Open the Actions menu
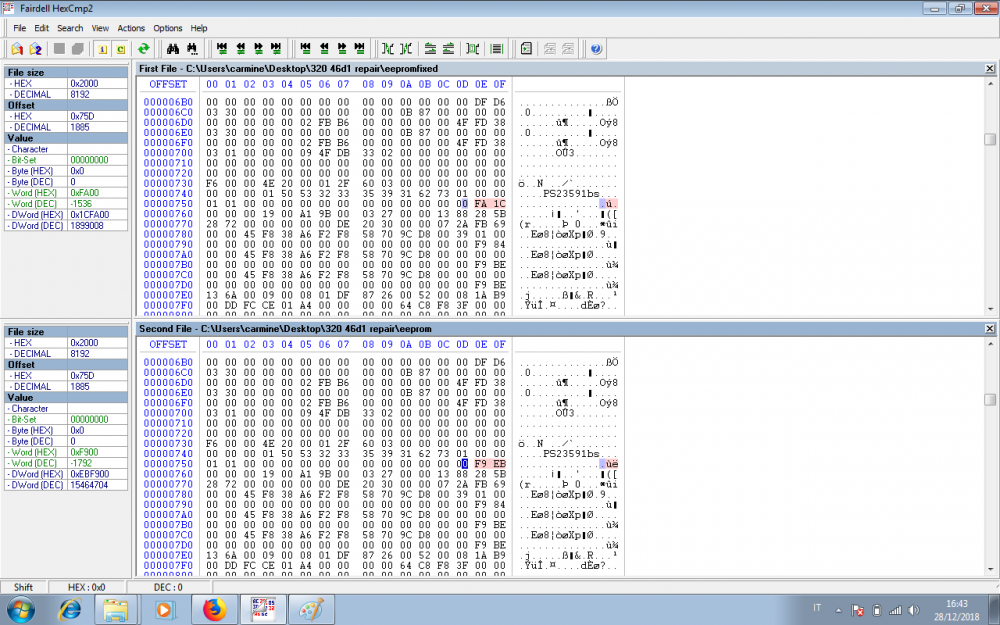This screenshot has width=1000, height=625. pyautogui.click(x=131, y=28)
